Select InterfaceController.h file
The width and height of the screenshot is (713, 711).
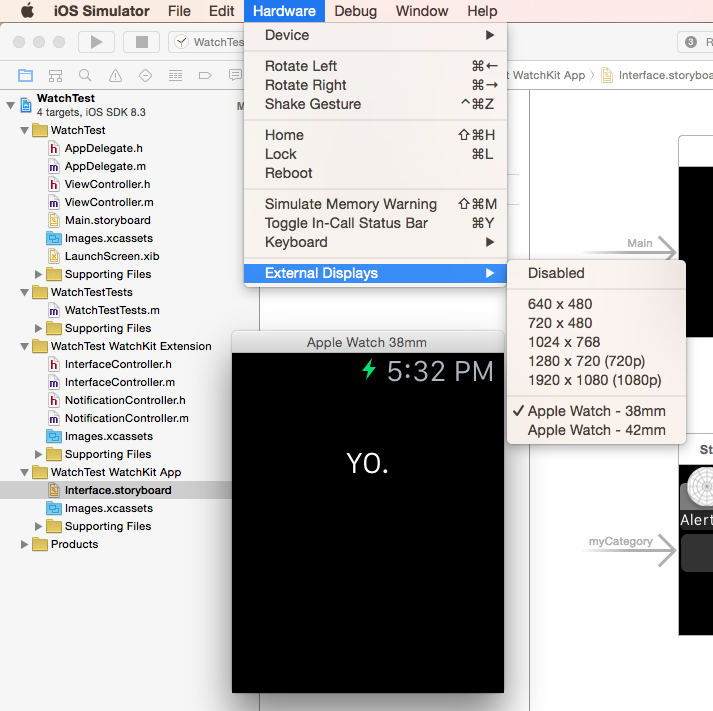click(x=118, y=364)
